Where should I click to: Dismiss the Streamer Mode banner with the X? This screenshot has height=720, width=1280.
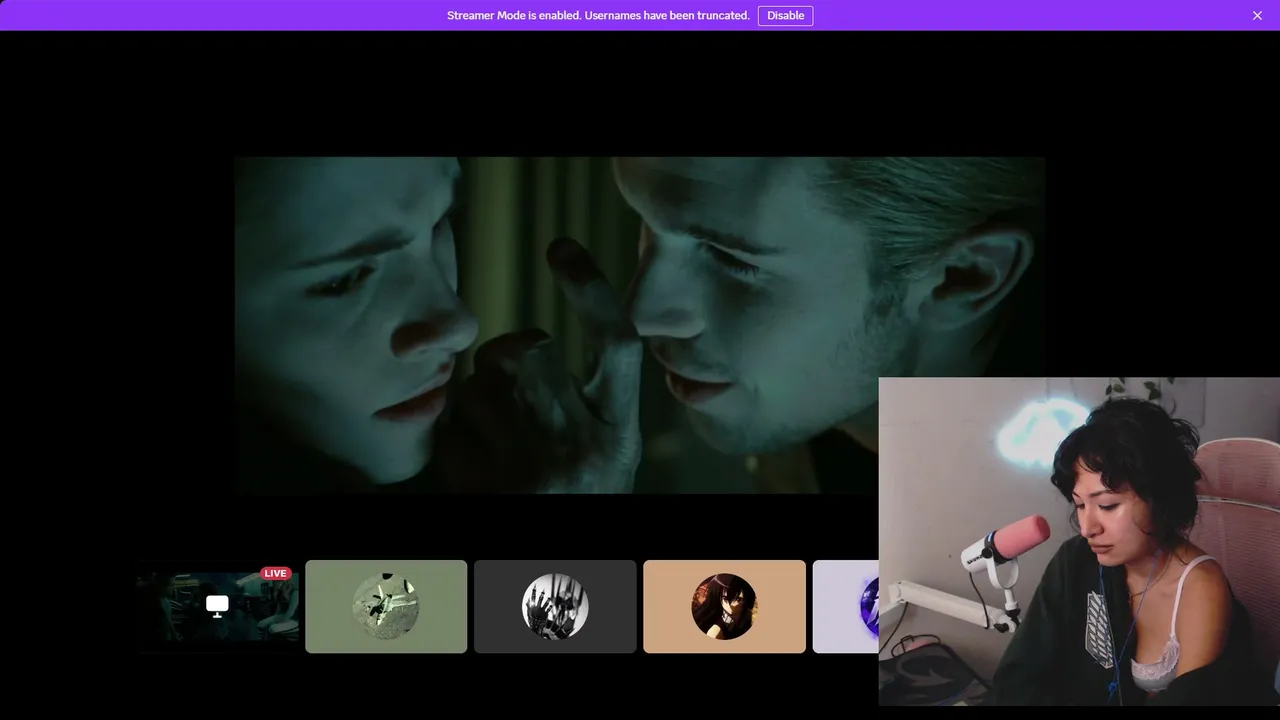pyautogui.click(x=1258, y=15)
